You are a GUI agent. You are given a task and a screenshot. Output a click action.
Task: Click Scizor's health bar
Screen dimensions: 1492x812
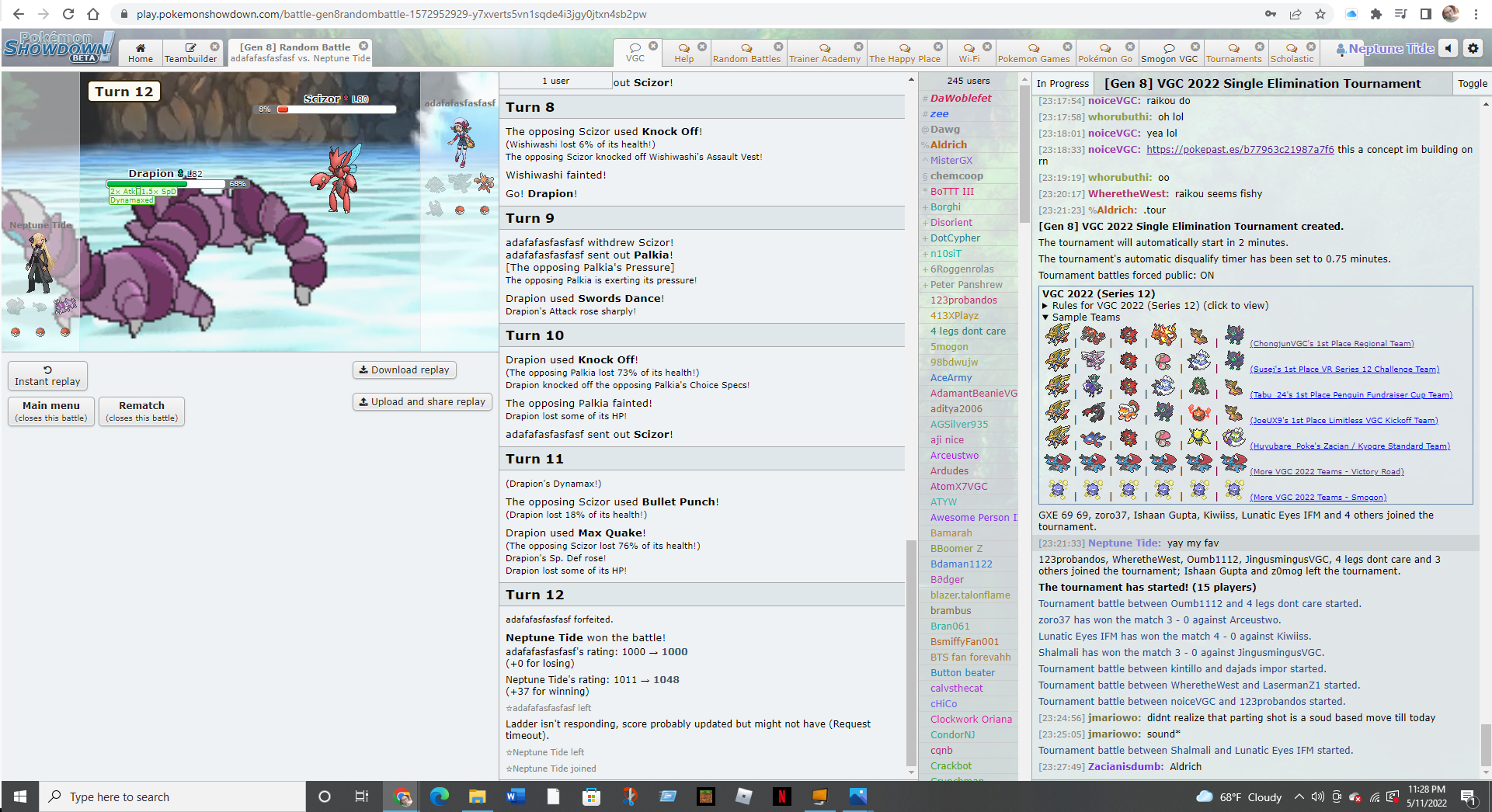click(337, 109)
